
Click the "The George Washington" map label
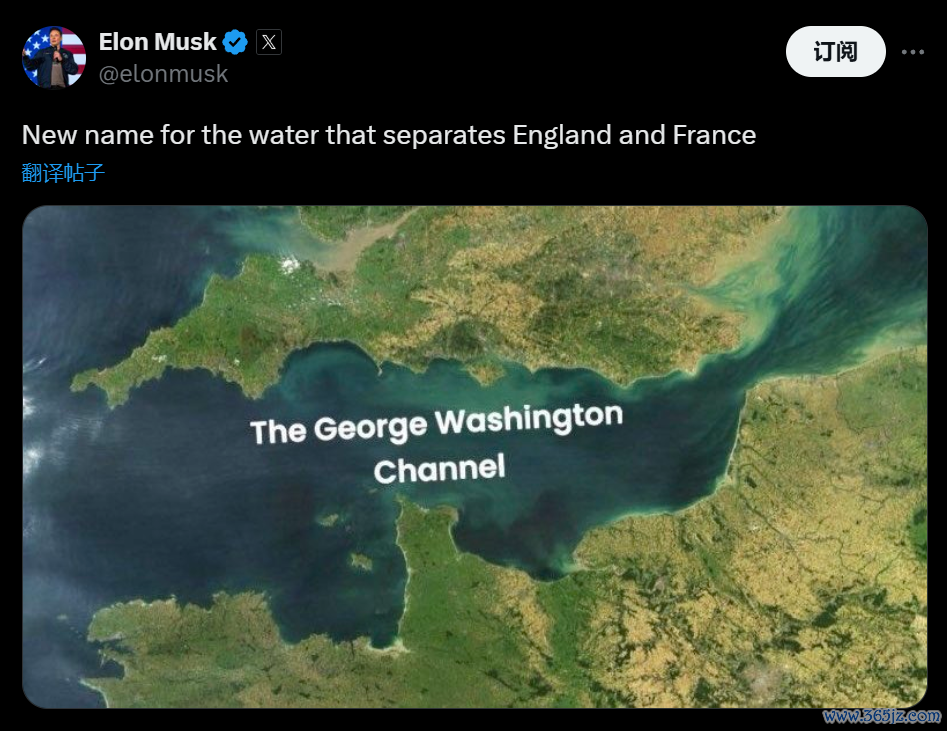point(436,423)
